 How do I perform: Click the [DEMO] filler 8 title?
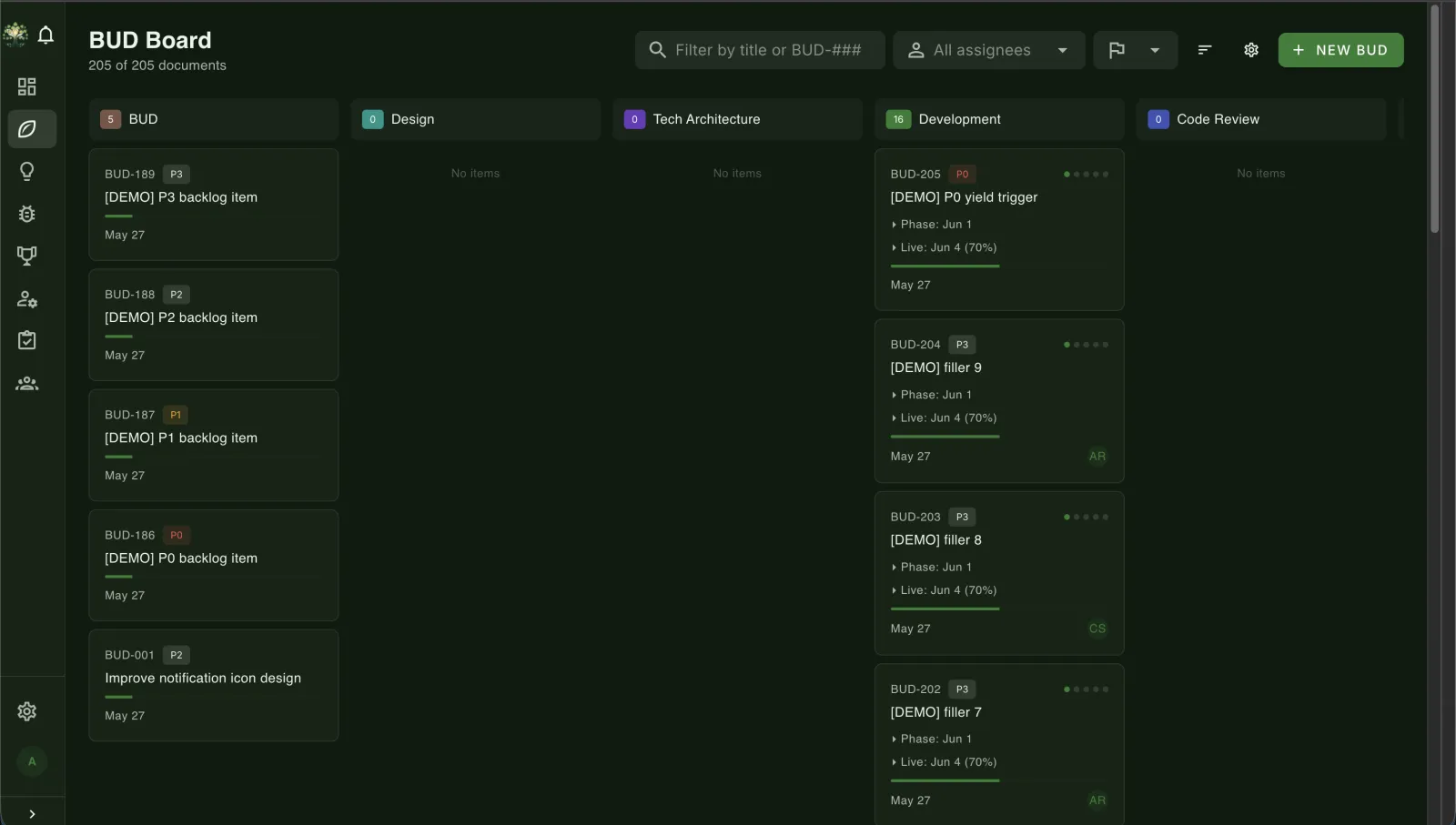(935, 540)
